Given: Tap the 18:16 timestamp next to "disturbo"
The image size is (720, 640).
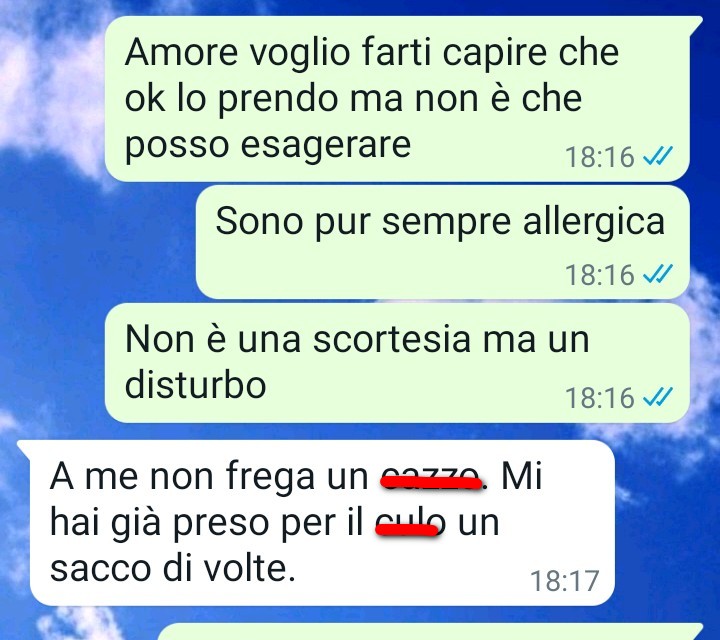Looking at the screenshot, I should click(x=600, y=398).
